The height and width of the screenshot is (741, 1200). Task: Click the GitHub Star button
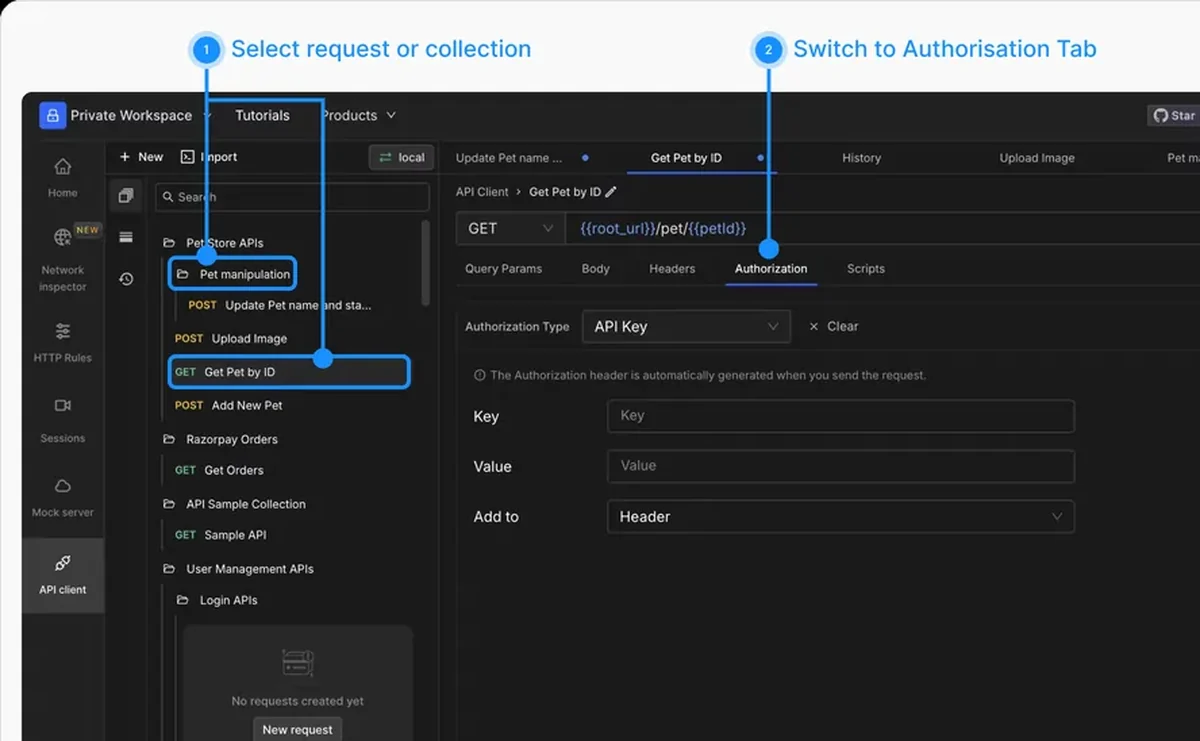[1174, 116]
